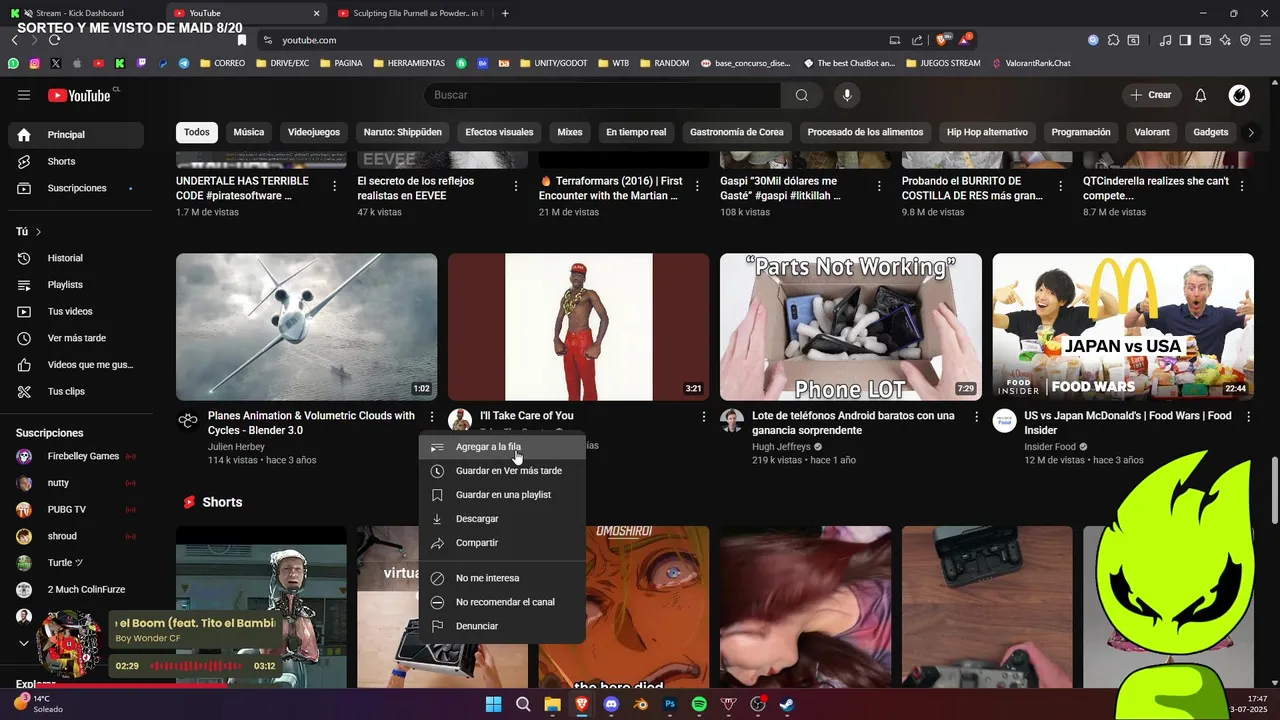Open Spotify from the taskbar
1280x720 pixels.
[699, 704]
